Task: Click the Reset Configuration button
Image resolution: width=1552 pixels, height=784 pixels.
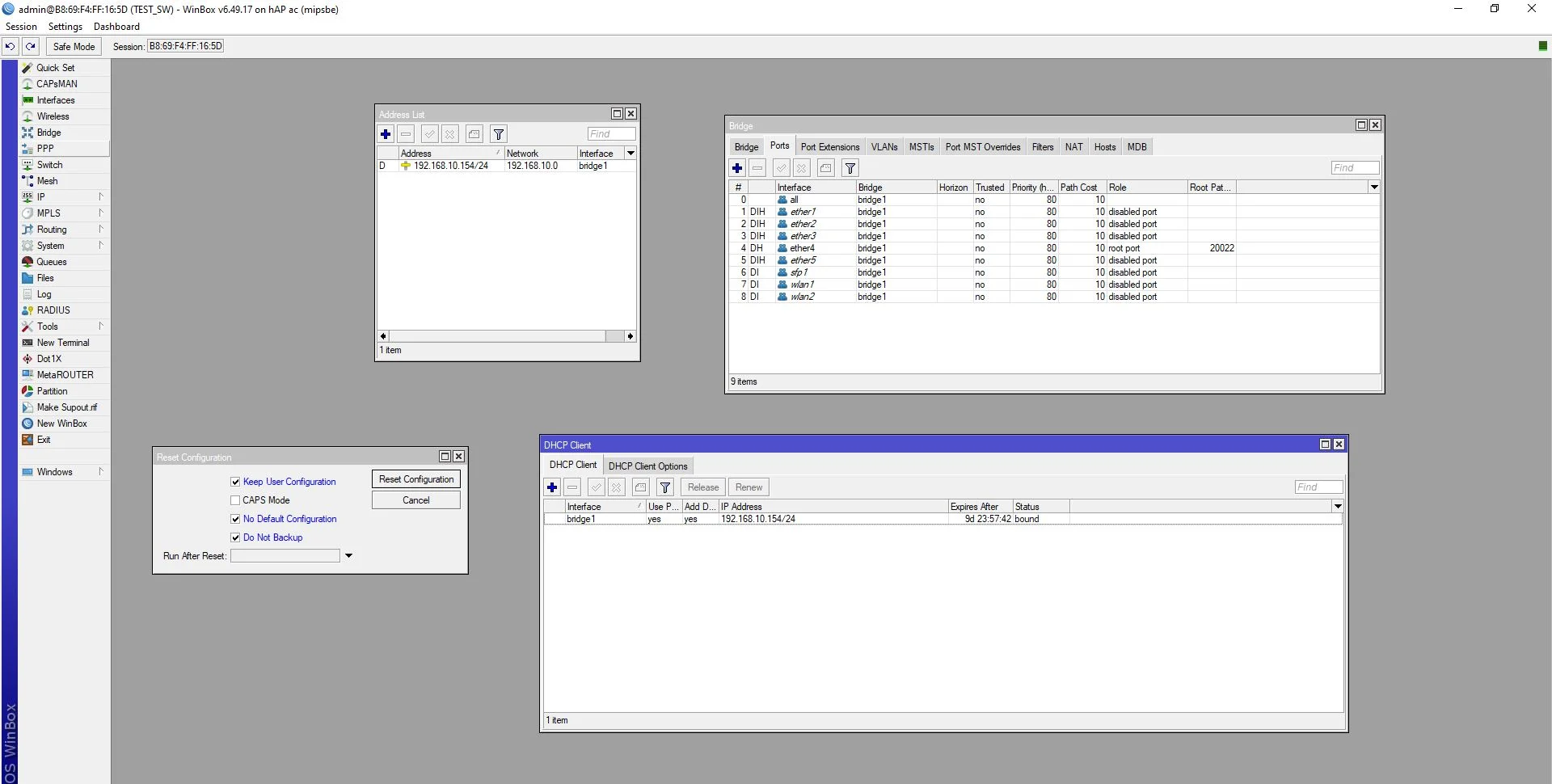Action: [x=416, y=479]
